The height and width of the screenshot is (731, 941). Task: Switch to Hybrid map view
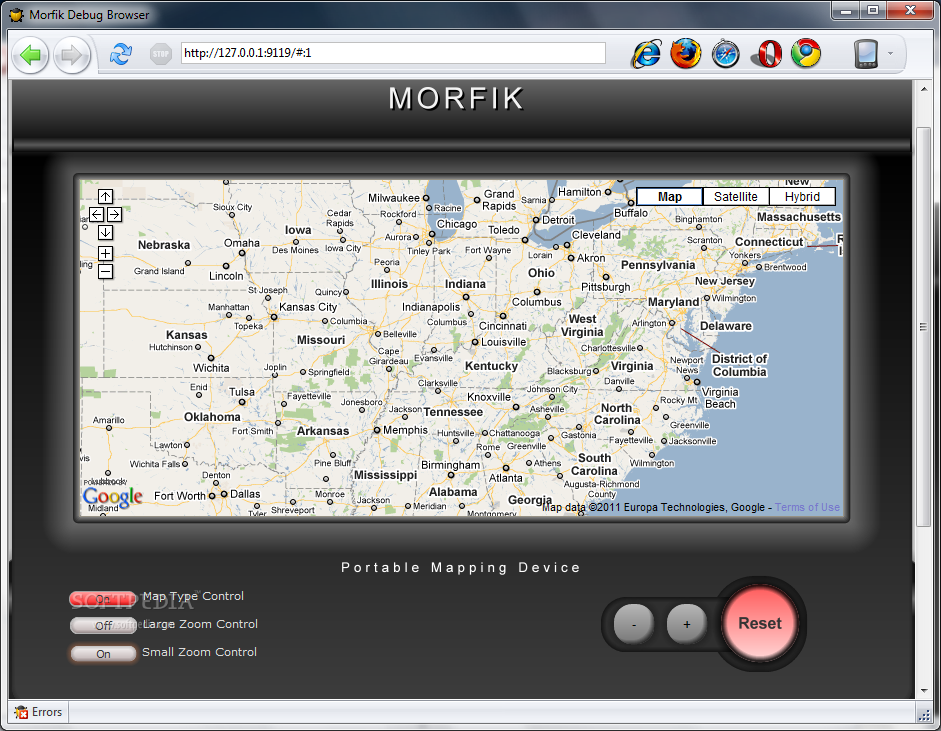tap(802, 197)
